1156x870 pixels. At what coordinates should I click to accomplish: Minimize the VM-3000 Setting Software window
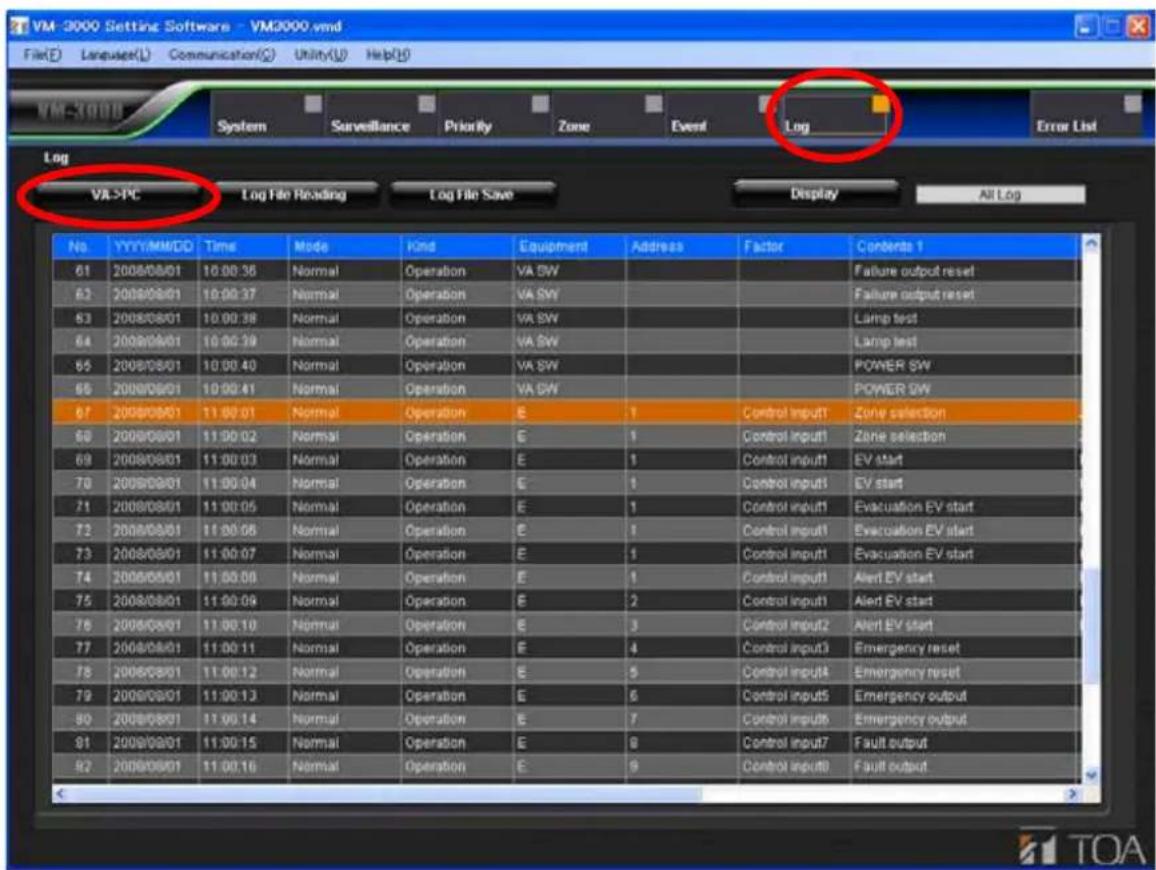click(1085, 27)
